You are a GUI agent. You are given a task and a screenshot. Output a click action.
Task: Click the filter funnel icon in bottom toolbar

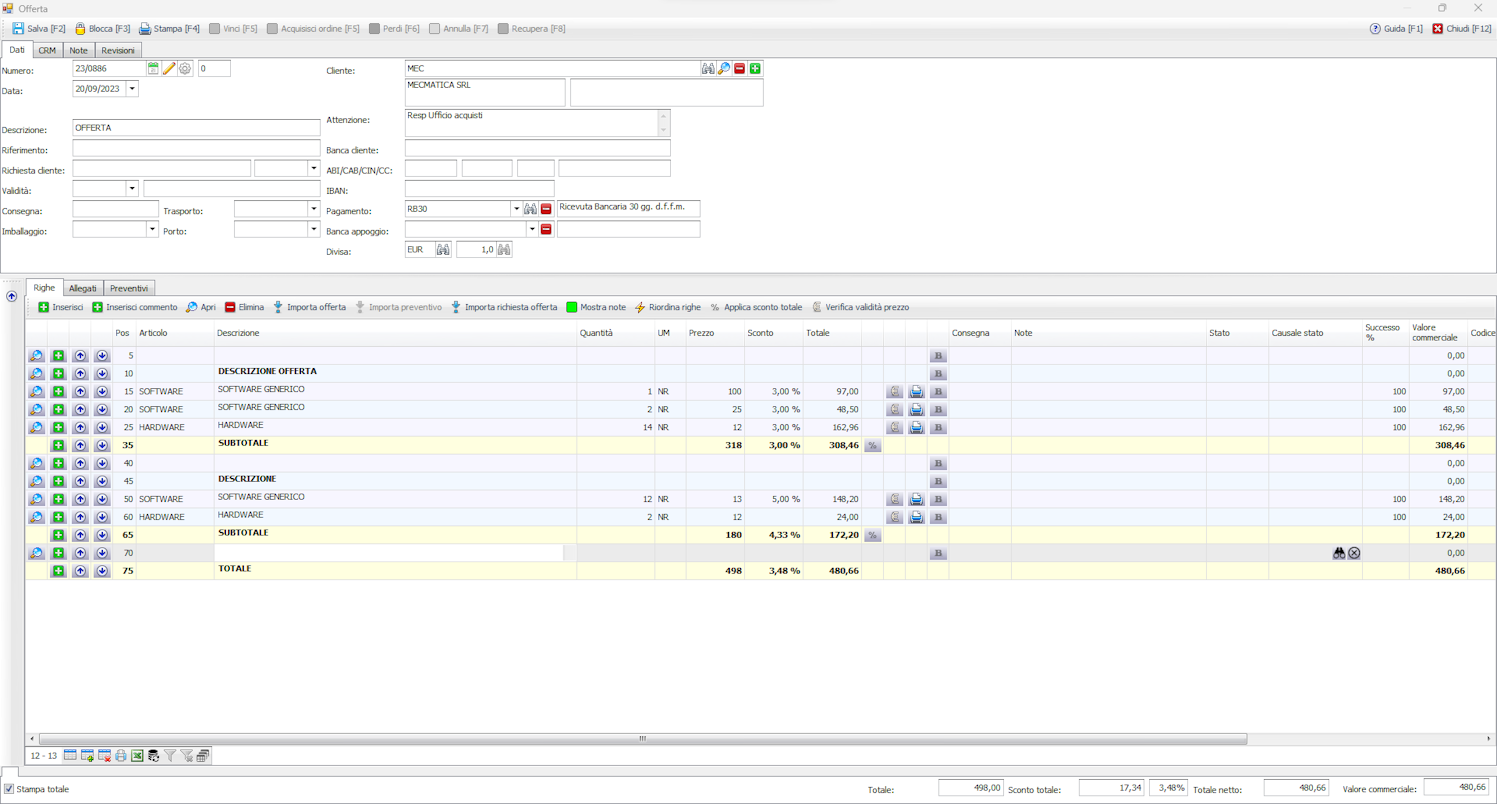[170, 756]
